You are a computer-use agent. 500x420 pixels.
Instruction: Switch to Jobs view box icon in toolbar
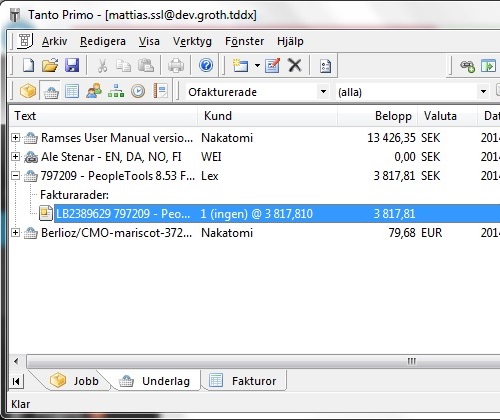pyautogui.click(x=28, y=91)
